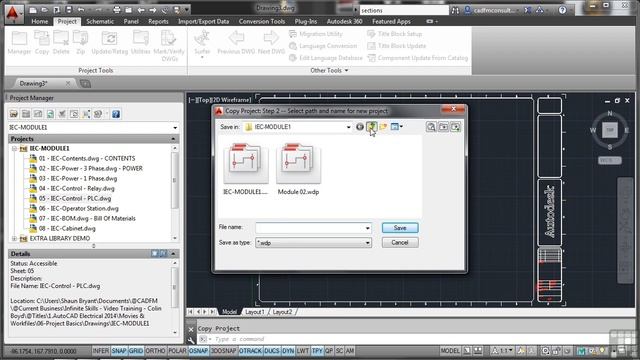Click the Open Project icon in Project Manager

[14, 114]
